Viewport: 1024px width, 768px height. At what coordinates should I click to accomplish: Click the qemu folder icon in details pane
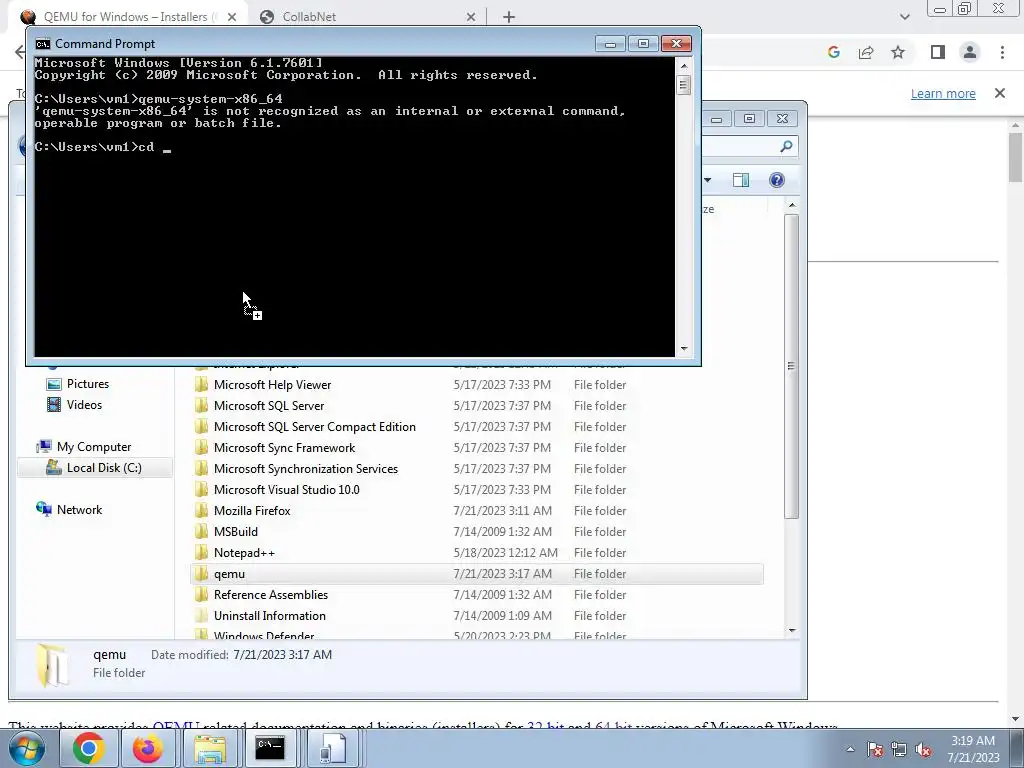[54, 665]
